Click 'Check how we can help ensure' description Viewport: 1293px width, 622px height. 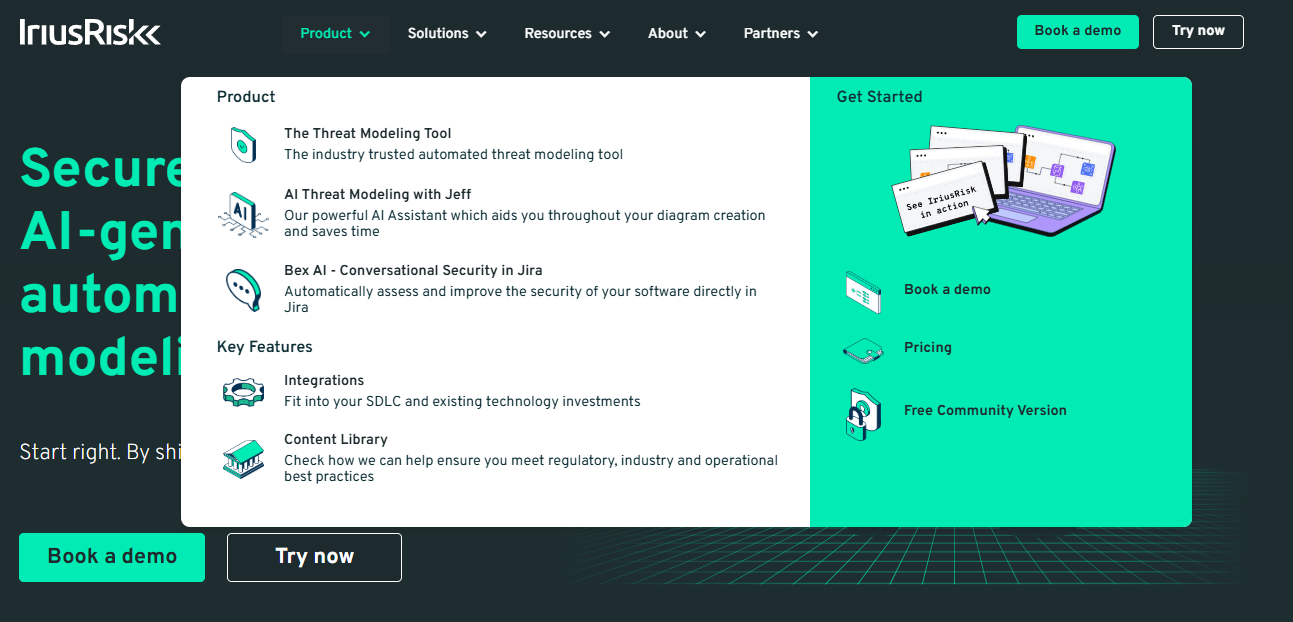click(531, 468)
